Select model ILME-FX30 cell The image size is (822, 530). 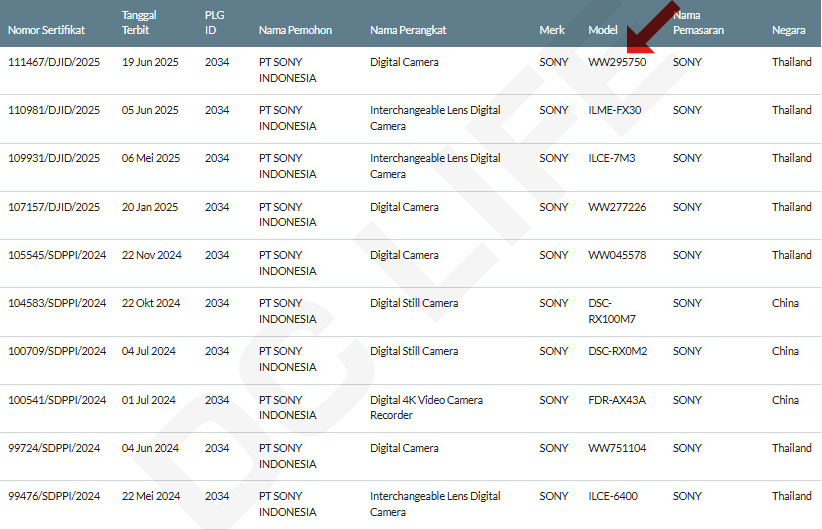pos(615,110)
